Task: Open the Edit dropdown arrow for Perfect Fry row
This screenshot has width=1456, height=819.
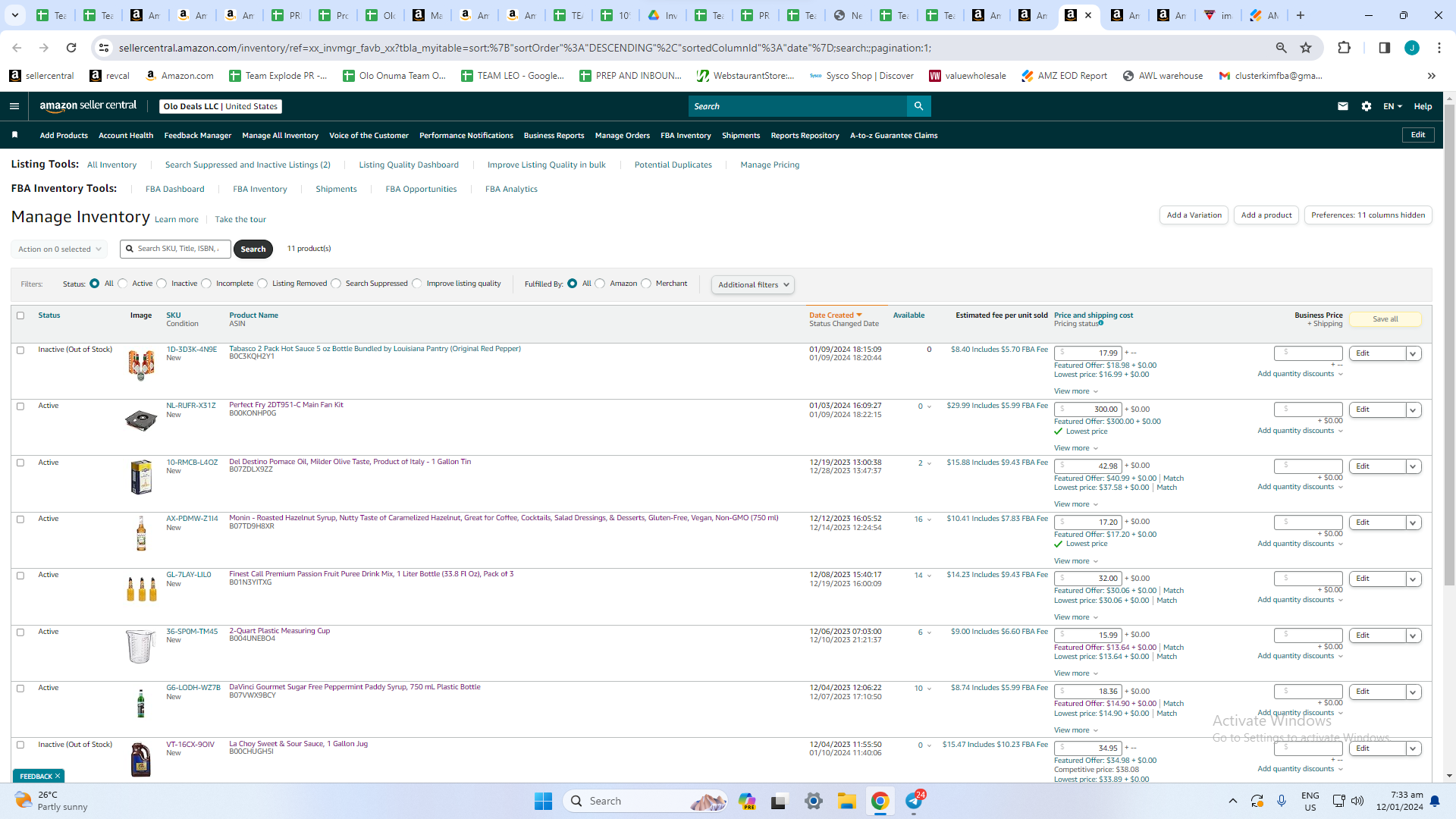Action: point(1414,410)
